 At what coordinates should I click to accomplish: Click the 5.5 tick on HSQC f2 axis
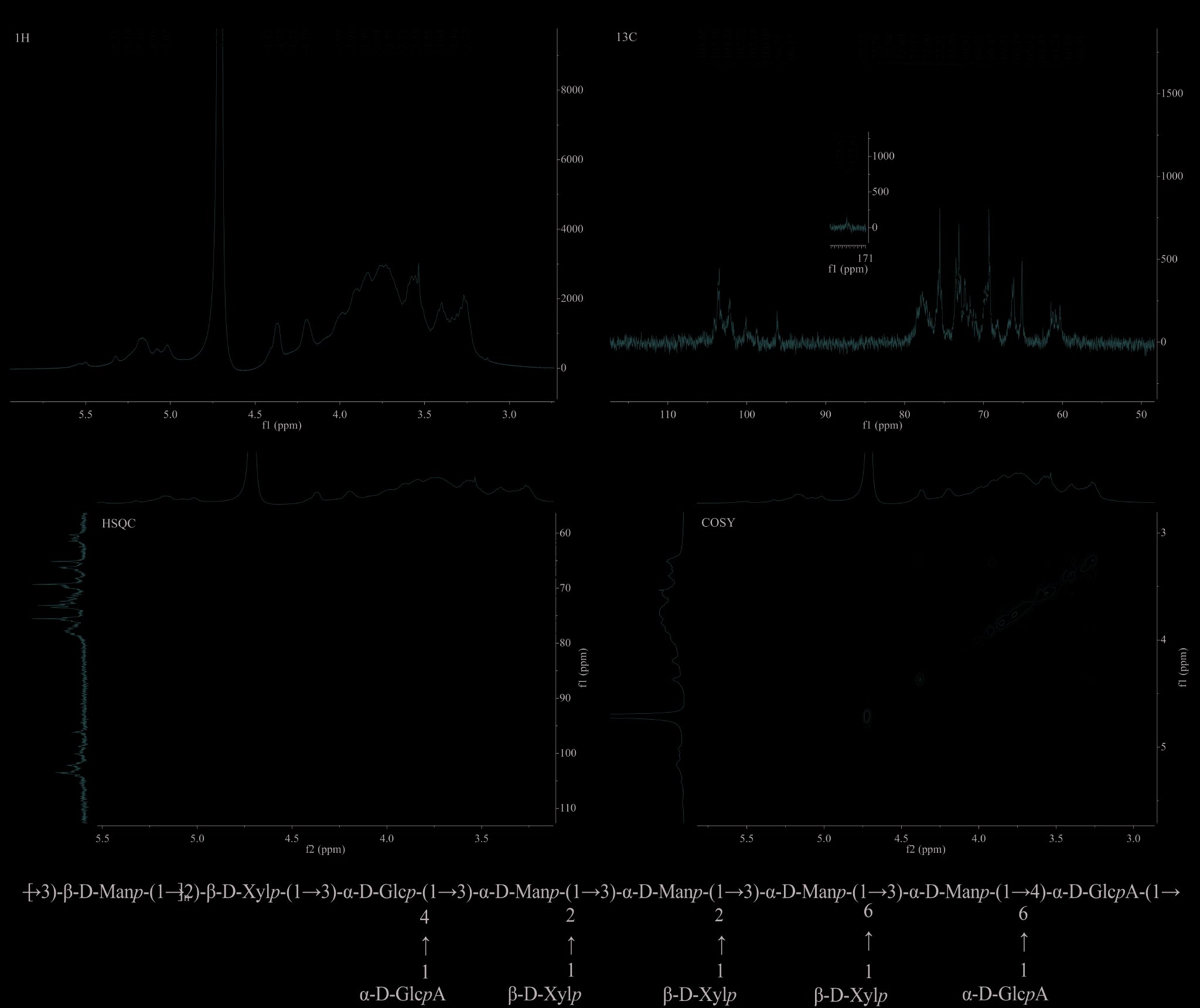tap(103, 839)
